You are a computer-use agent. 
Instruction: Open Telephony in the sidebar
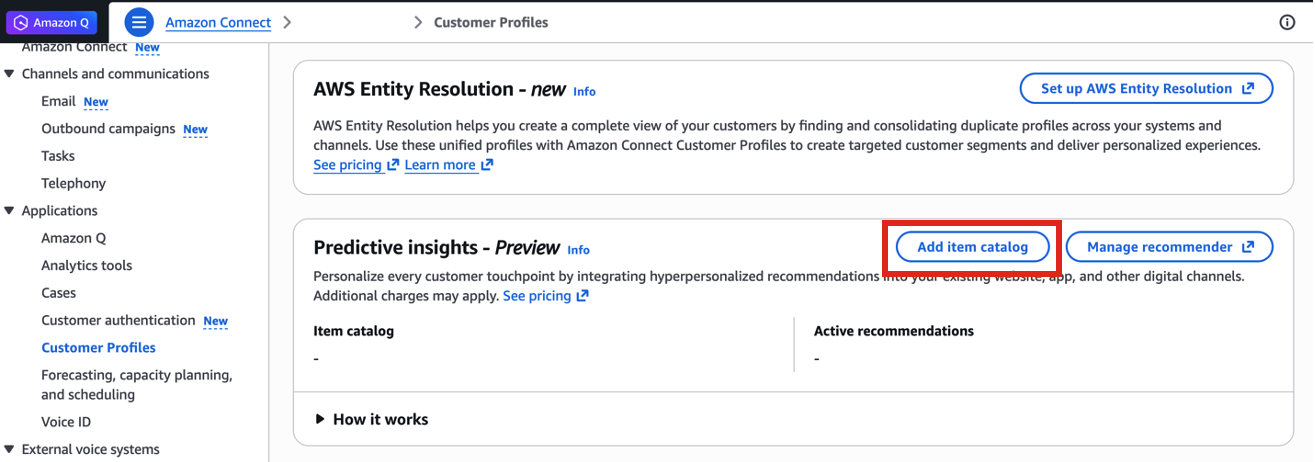coord(73,183)
